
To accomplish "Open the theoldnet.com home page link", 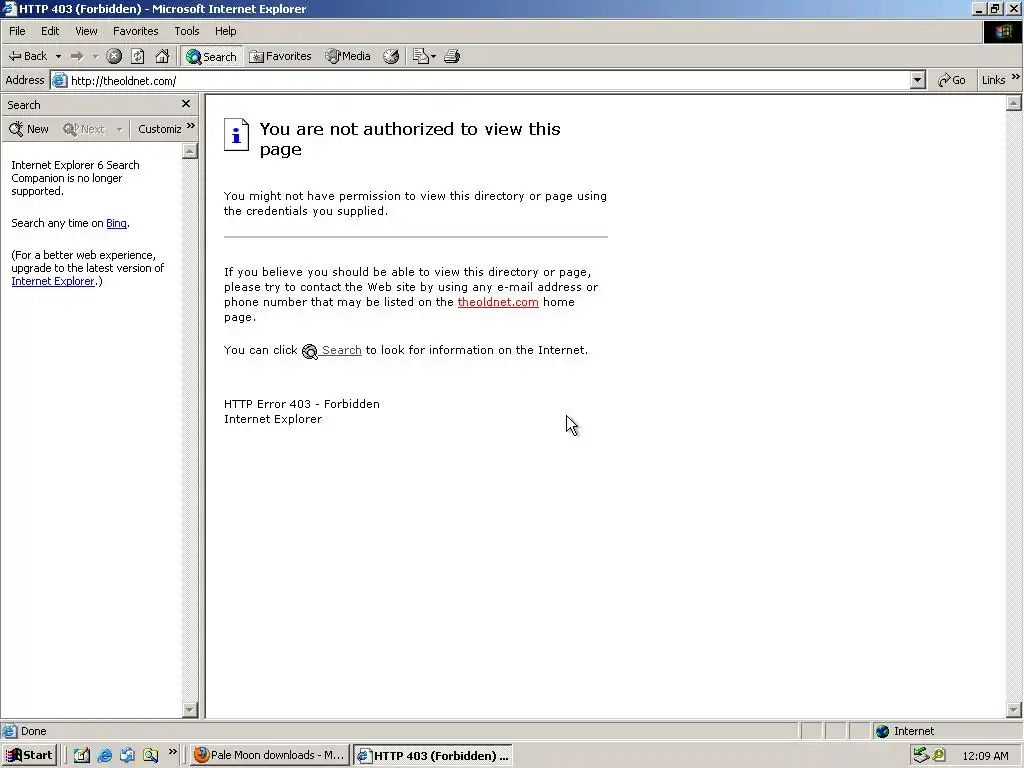I will pyautogui.click(x=498, y=302).
